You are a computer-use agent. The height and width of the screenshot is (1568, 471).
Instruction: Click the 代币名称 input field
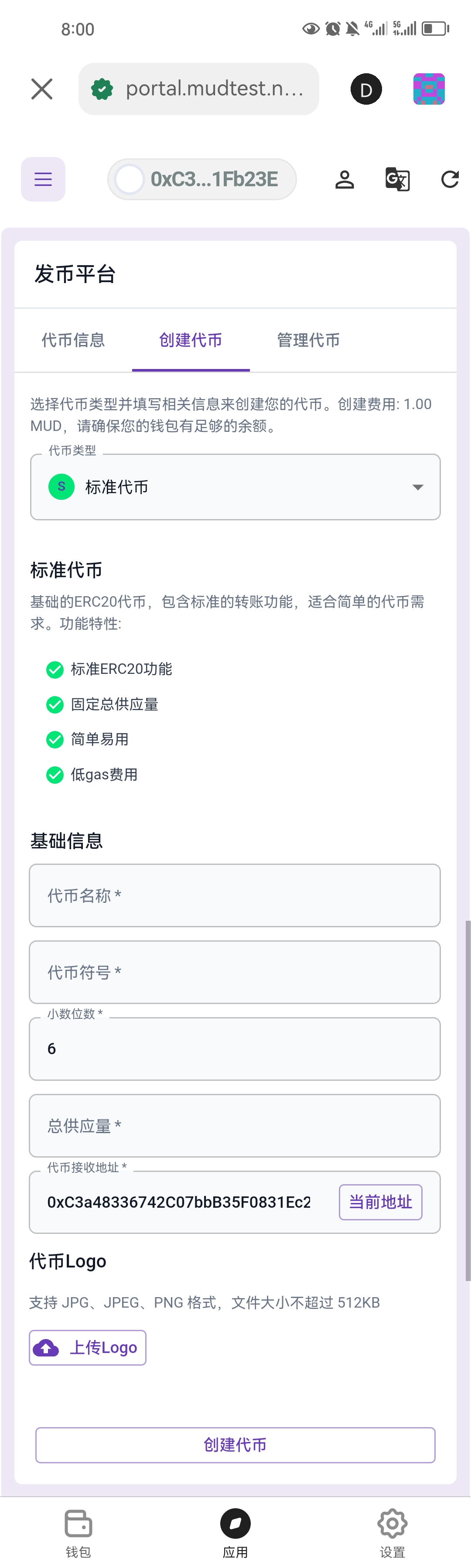pyautogui.click(x=235, y=895)
